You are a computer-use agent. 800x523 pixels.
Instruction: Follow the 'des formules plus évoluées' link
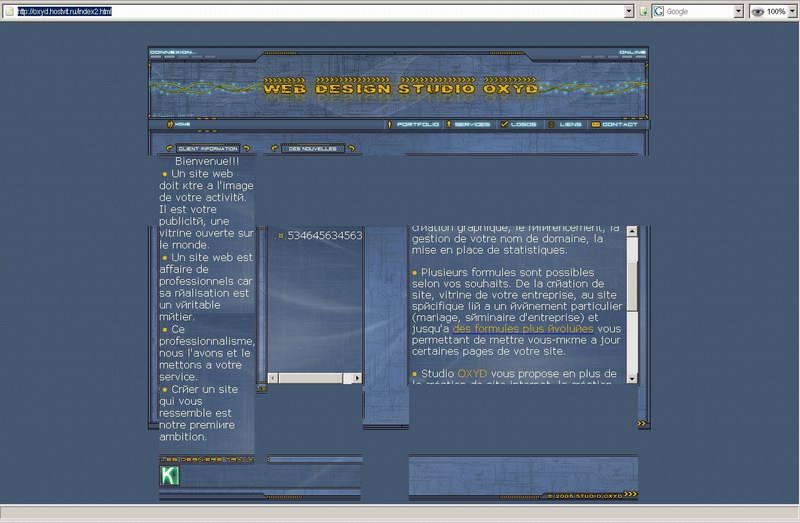523,329
